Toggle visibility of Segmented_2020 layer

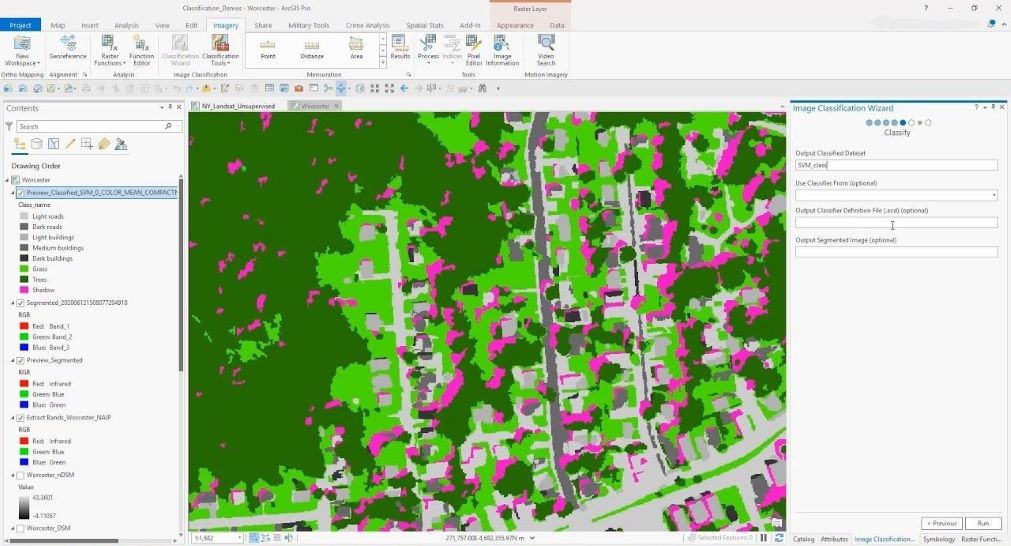pos(21,302)
